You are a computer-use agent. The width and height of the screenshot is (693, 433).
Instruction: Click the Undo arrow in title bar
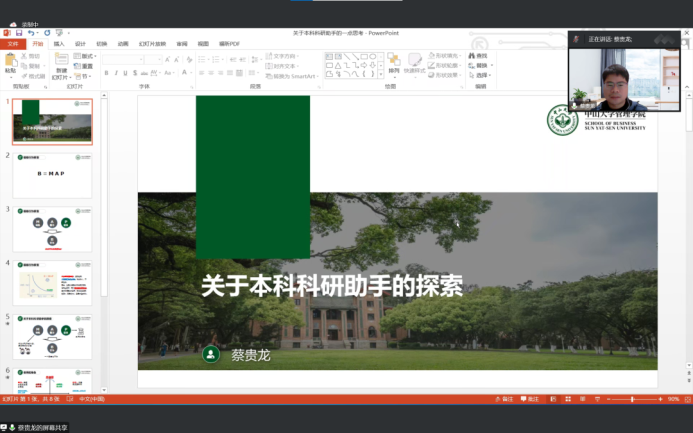coord(32,33)
